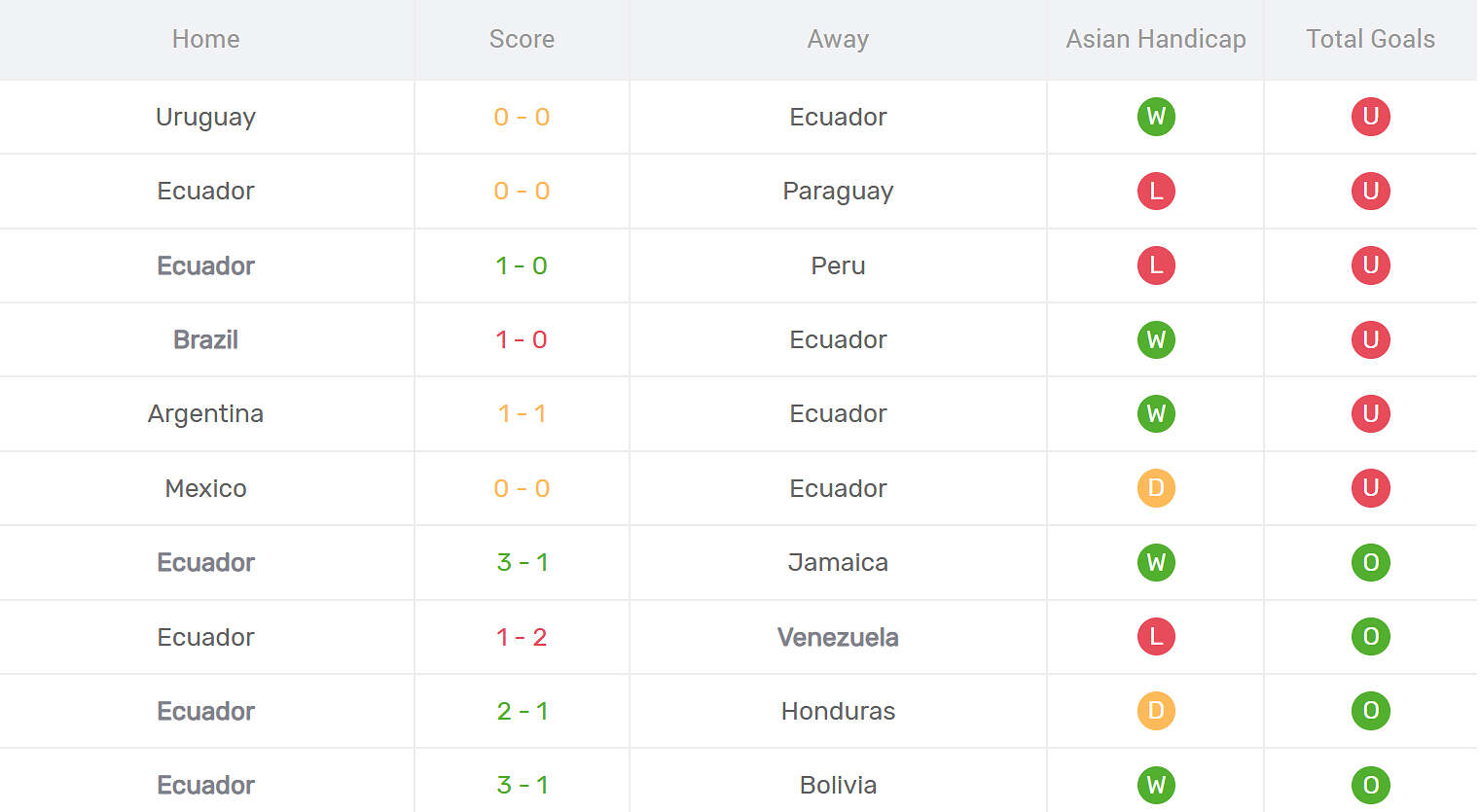1480x812 pixels.
Task: Select the Total Goals column header
Action: pos(1370,39)
